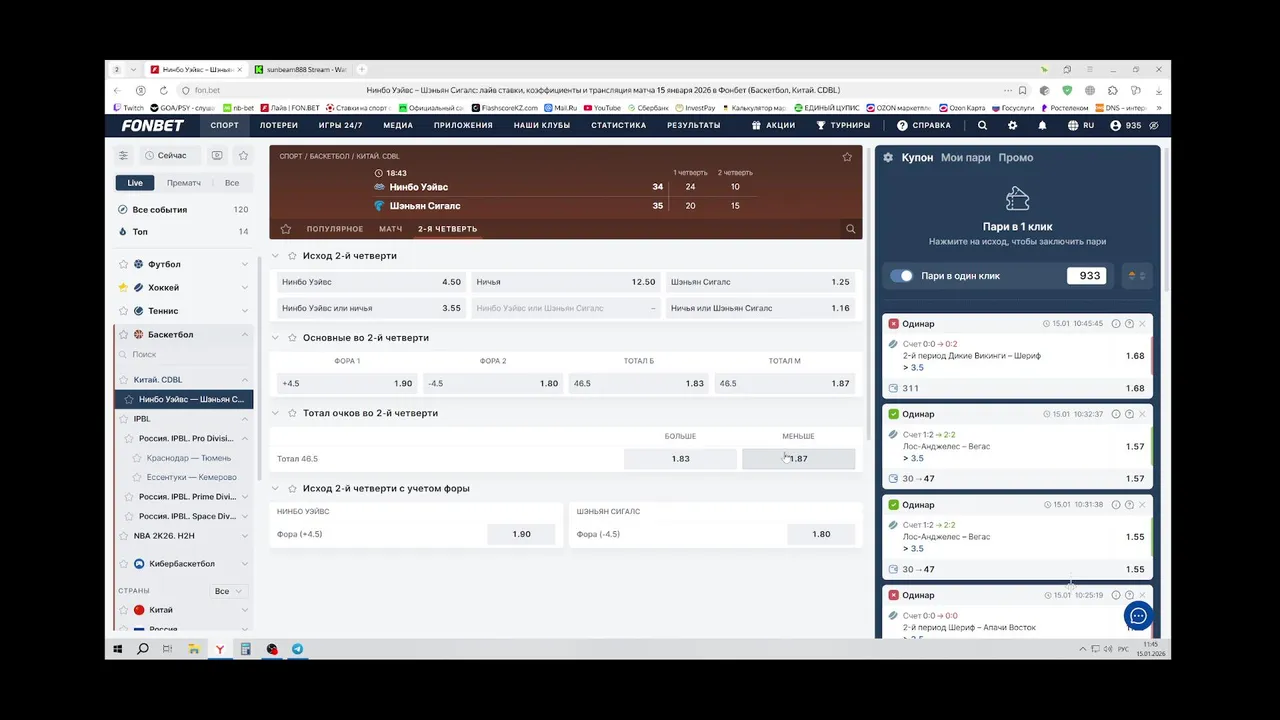Open language selector RU
1280x720 pixels.
1081,126
